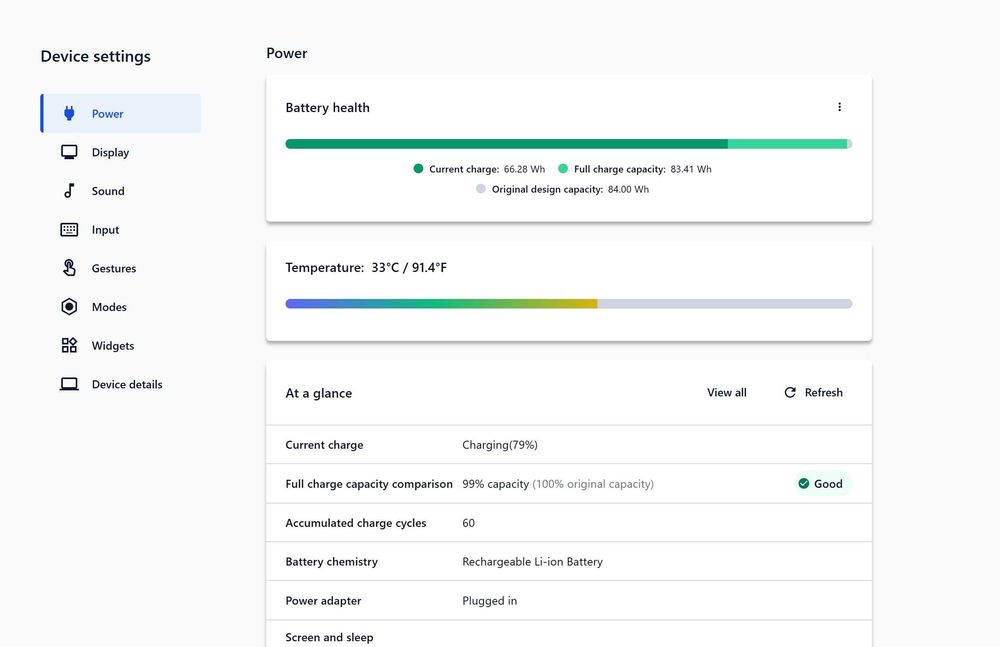1000x647 pixels.
Task: Select the Current charge row
Action: pos(568,445)
